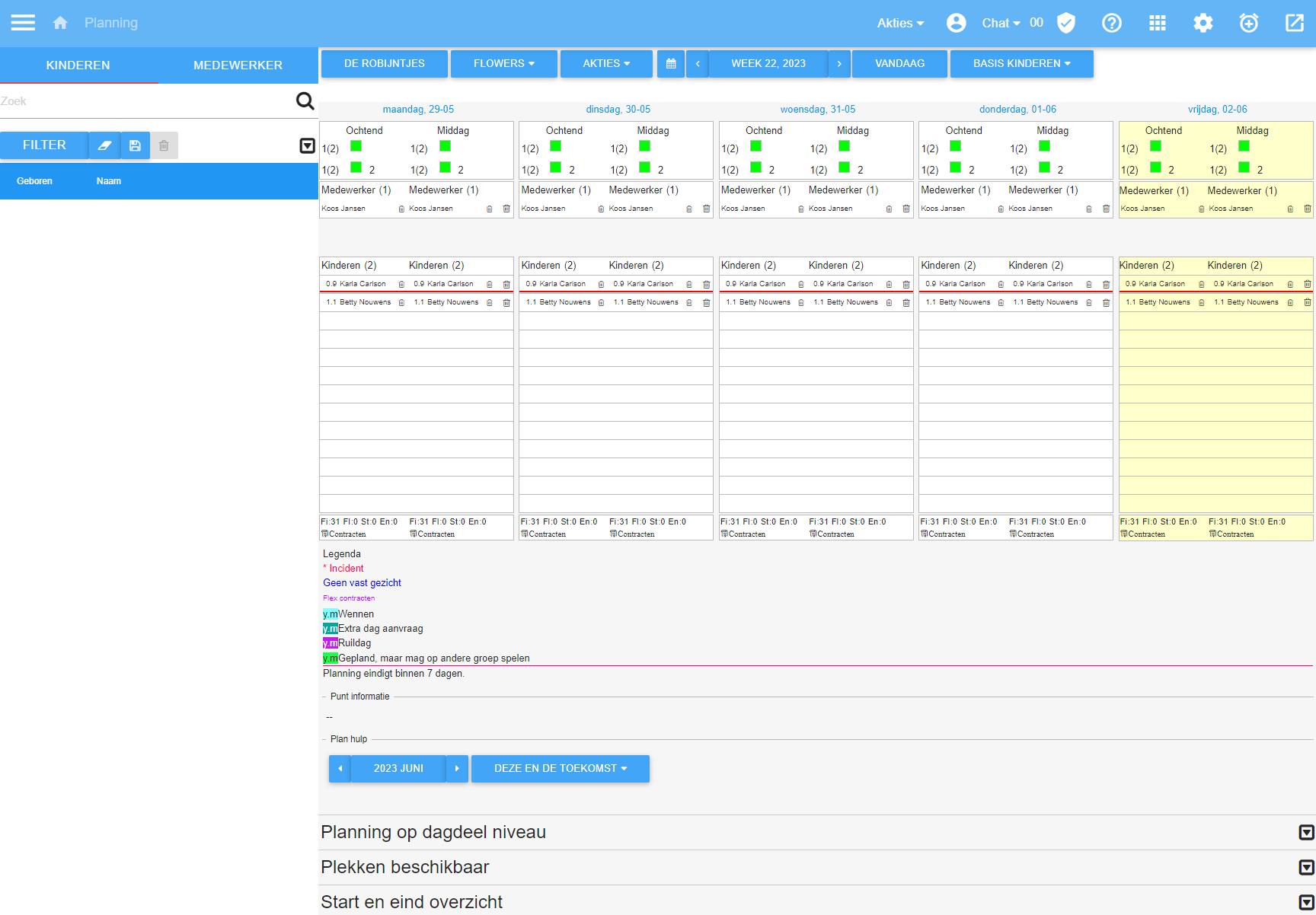Open the user account profile icon

click(957, 23)
